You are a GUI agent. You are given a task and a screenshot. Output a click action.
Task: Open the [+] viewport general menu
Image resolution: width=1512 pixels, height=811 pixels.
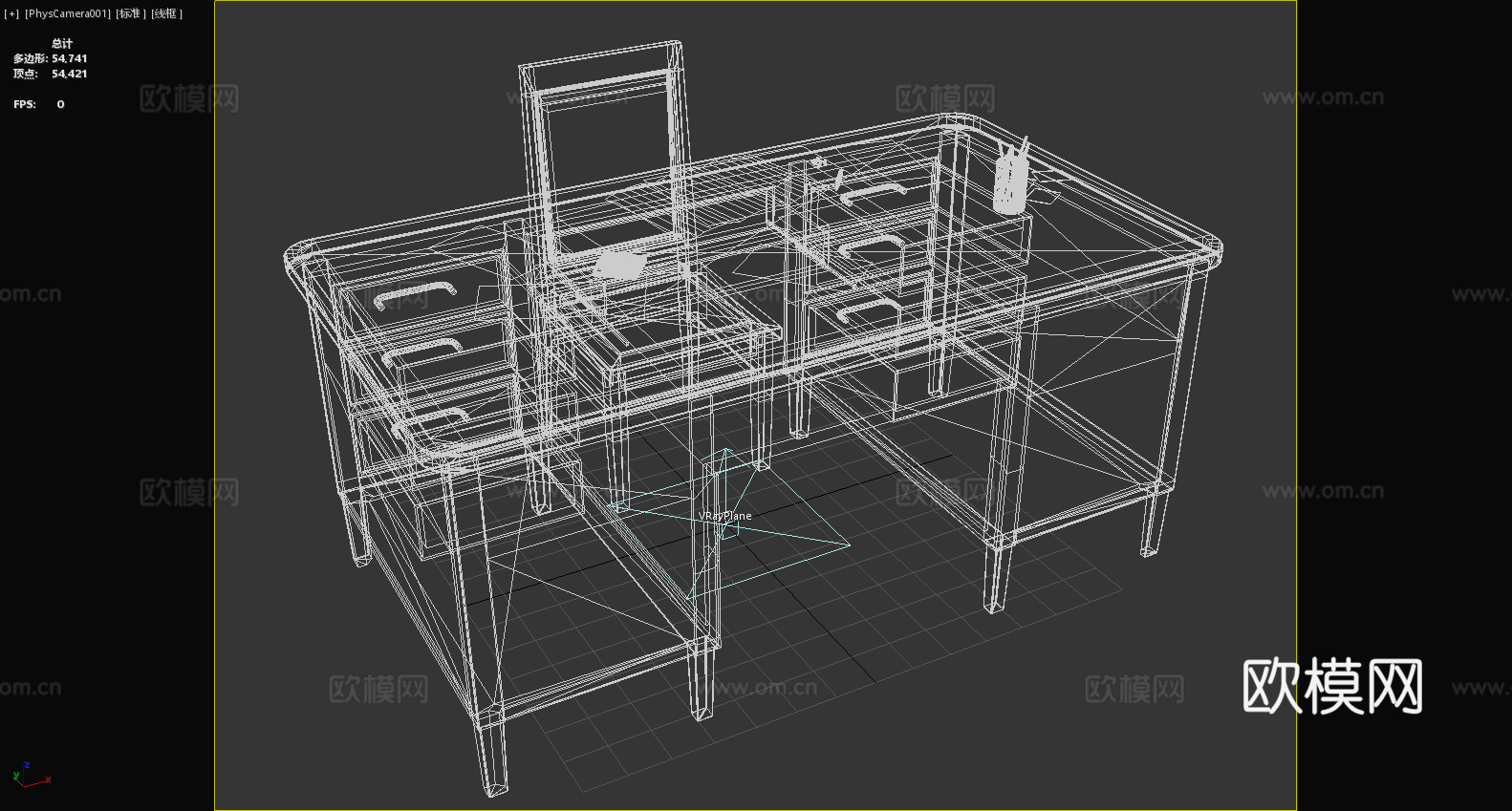click(x=11, y=13)
